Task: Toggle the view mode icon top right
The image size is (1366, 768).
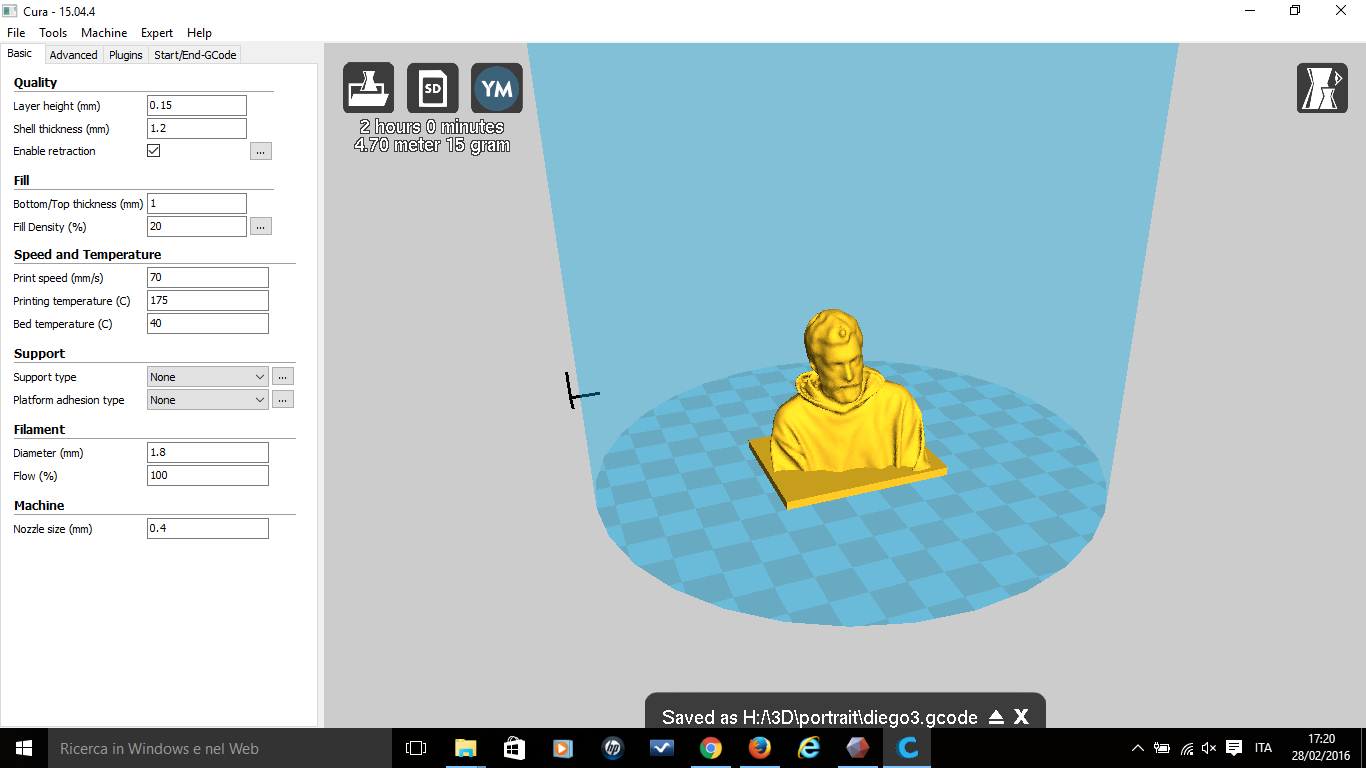Action: (x=1322, y=88)
